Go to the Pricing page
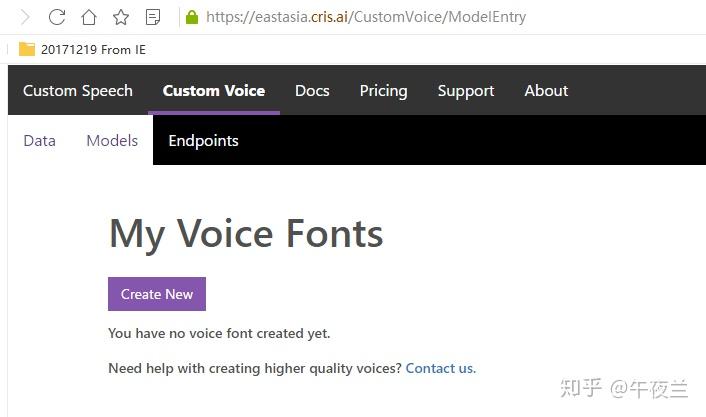Viewport: 706px width, 417px height. click(383, 91)
